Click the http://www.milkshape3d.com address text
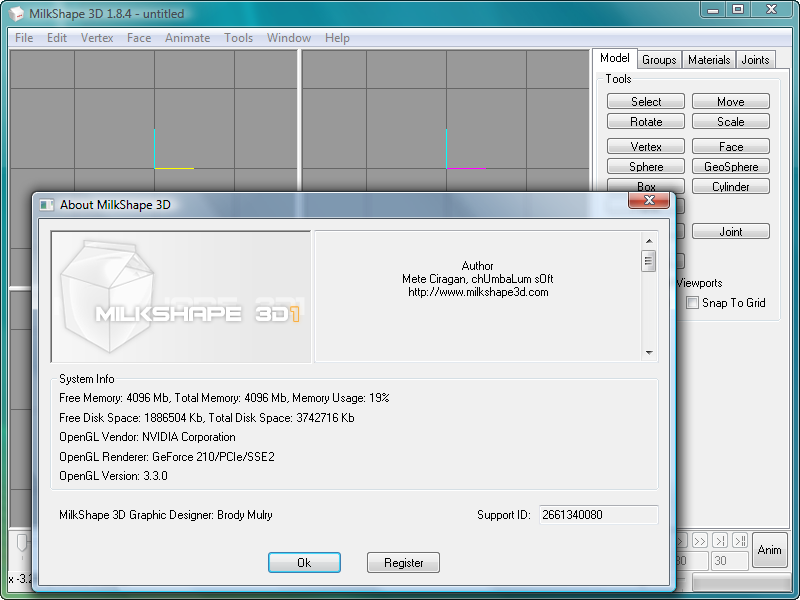The width and height of the screenshot is (800, 600). pos(478,292)
